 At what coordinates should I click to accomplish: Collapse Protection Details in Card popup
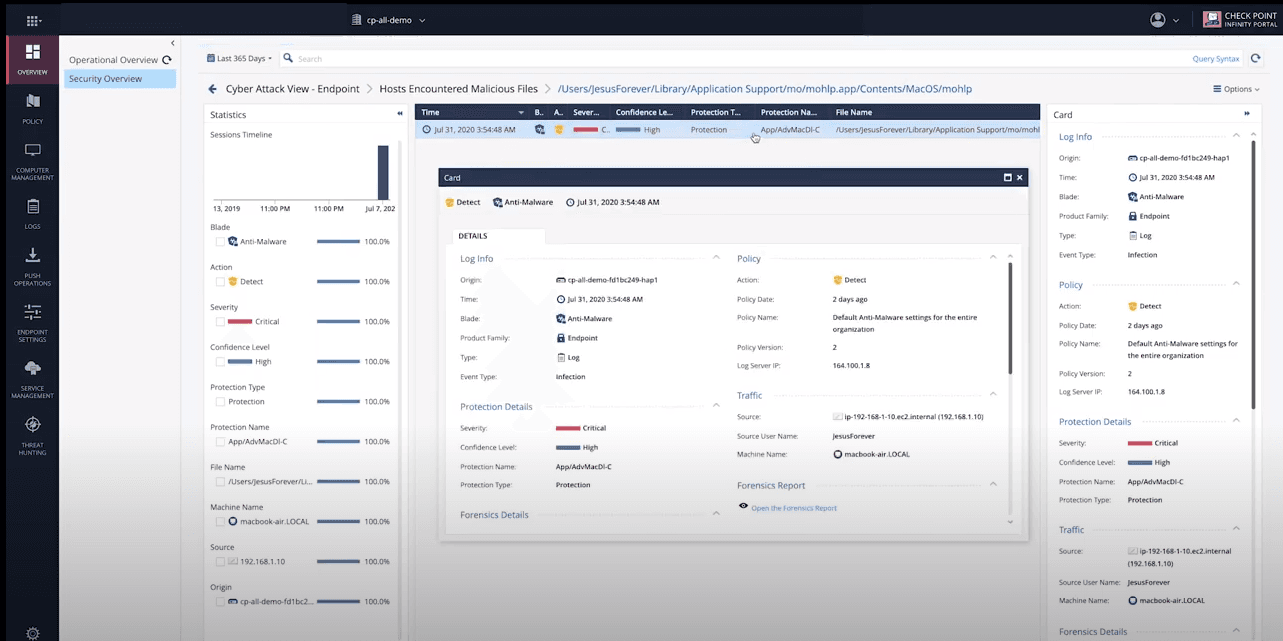(716, 406)
